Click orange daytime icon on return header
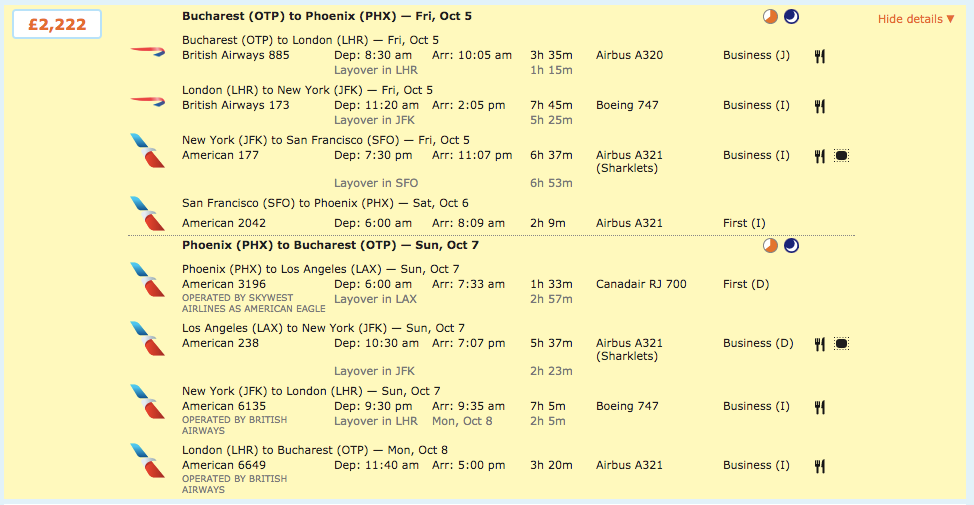 (770, 245)
